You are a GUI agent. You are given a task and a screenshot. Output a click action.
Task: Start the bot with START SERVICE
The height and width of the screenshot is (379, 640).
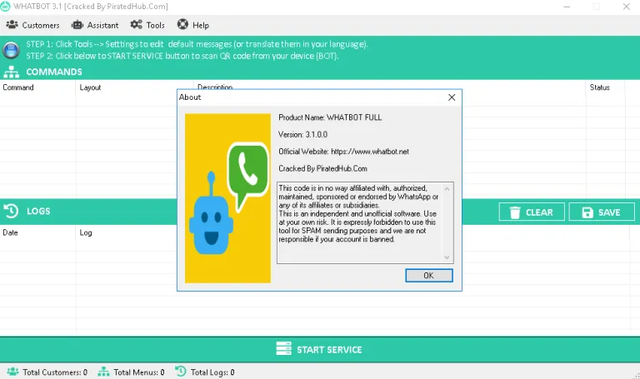click(320, 350)
